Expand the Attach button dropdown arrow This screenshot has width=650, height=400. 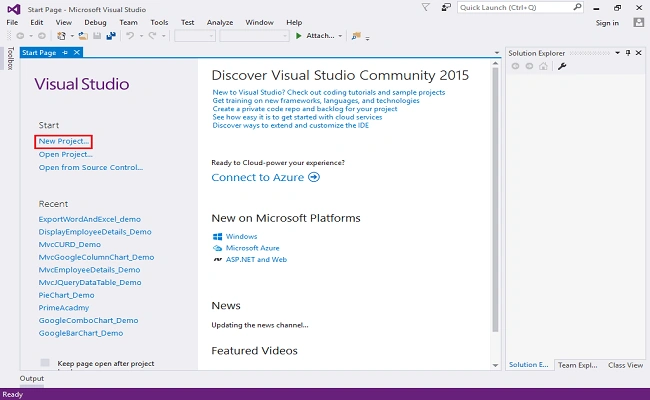pos(340,36)
